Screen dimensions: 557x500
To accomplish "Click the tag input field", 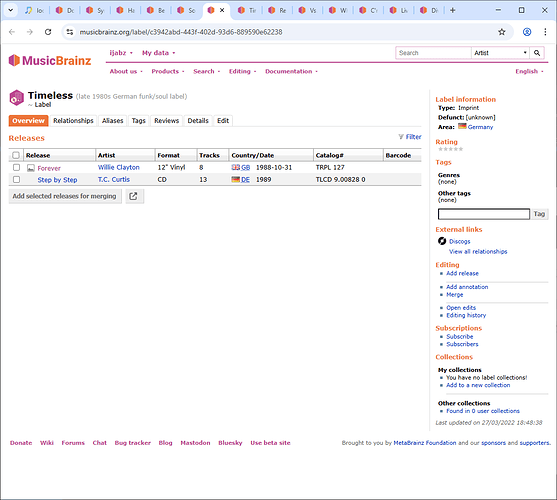I will pyautogui.click(x=484, y=214).
